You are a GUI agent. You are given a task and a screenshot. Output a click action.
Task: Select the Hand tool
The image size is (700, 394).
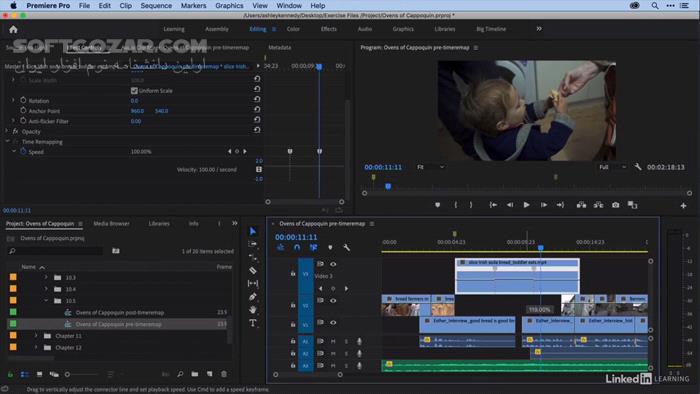click(253, 309)
